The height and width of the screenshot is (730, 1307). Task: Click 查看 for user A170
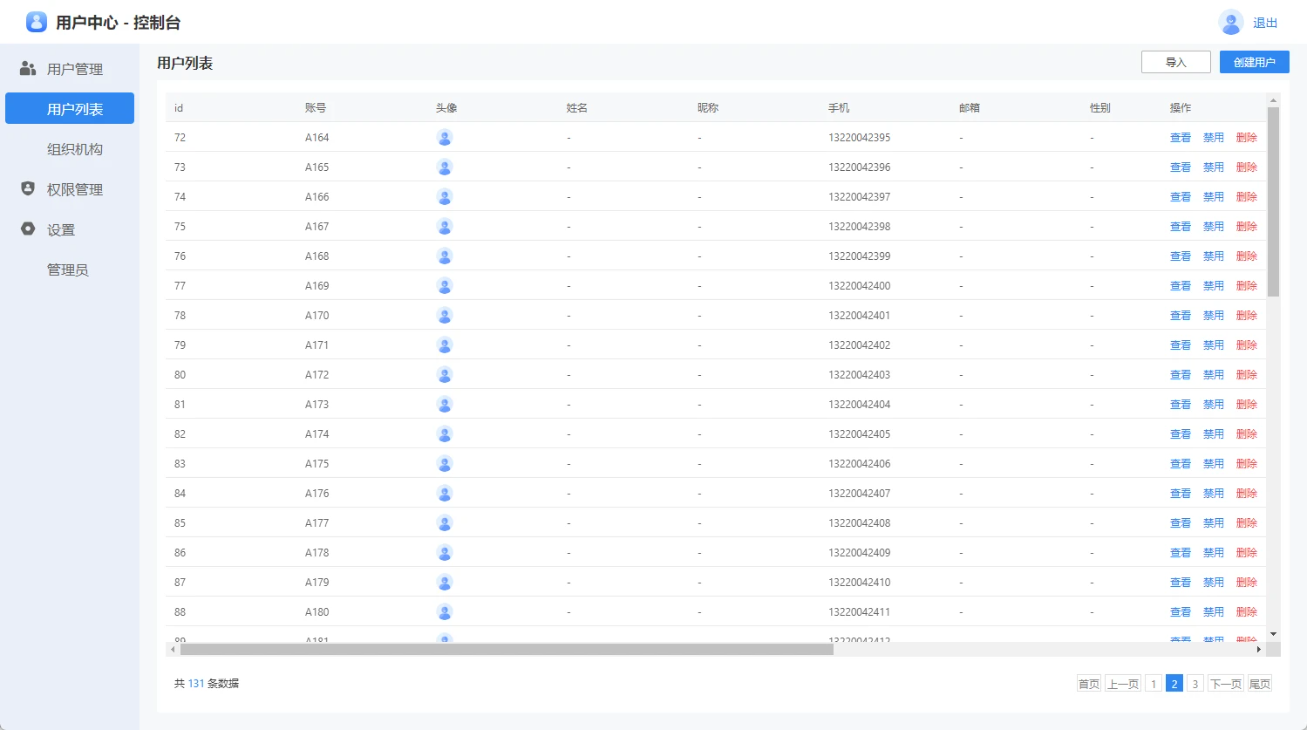[1180, 315]
